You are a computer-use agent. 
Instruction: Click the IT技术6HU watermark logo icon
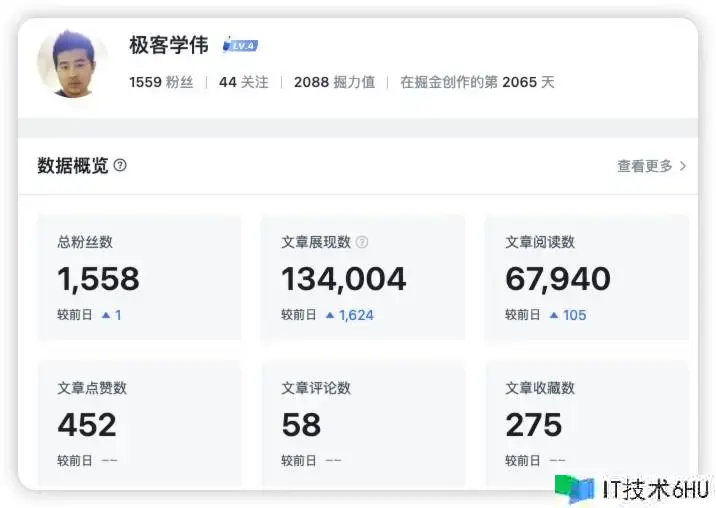click(574, 489)
